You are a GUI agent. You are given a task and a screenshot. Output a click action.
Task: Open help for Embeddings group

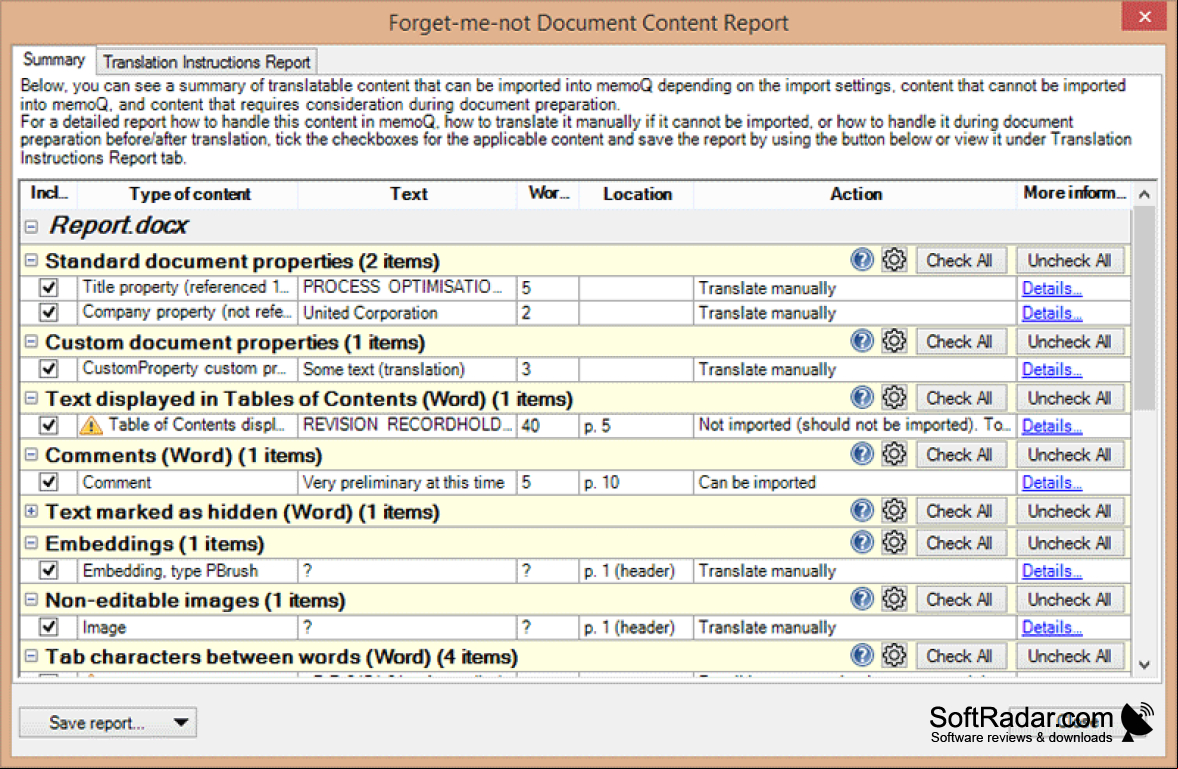[862, 542]
